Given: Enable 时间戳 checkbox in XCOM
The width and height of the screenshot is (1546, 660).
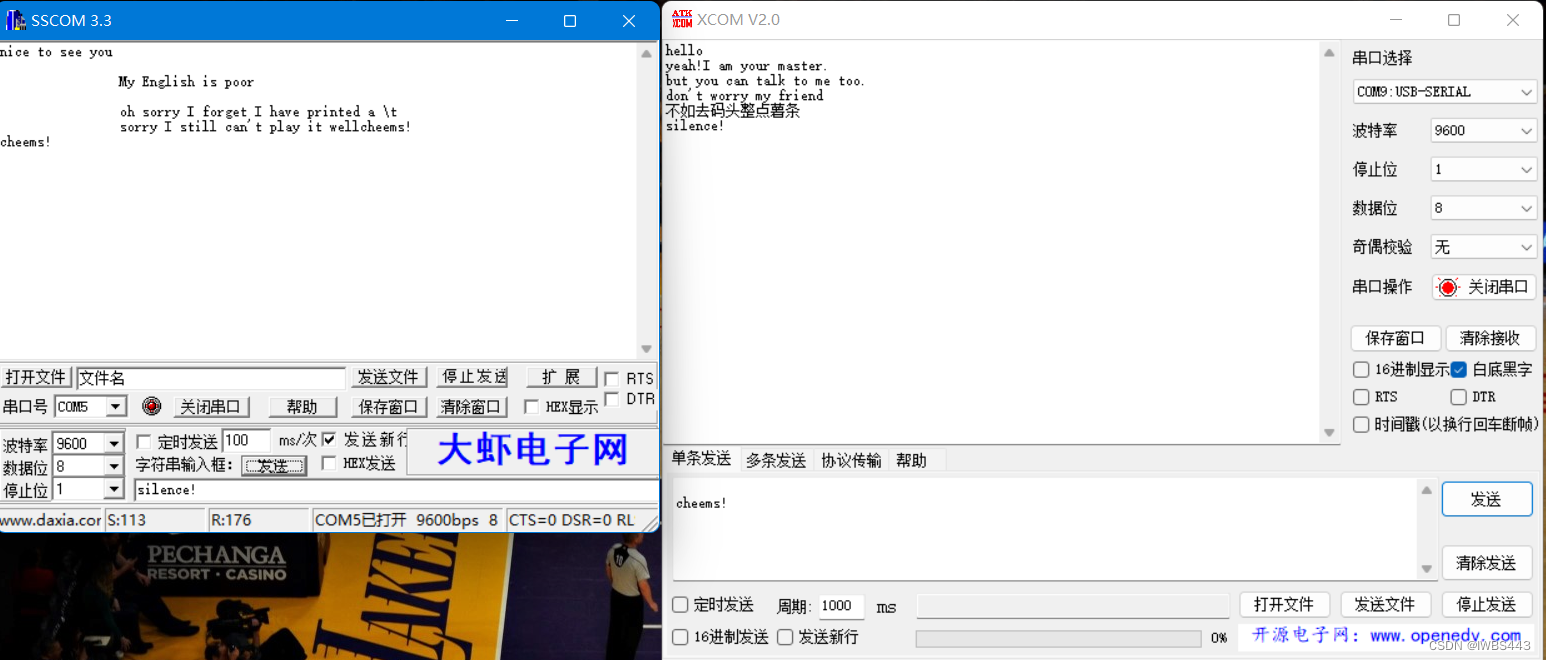Looking at the screenshot, I should point(1361,425).
